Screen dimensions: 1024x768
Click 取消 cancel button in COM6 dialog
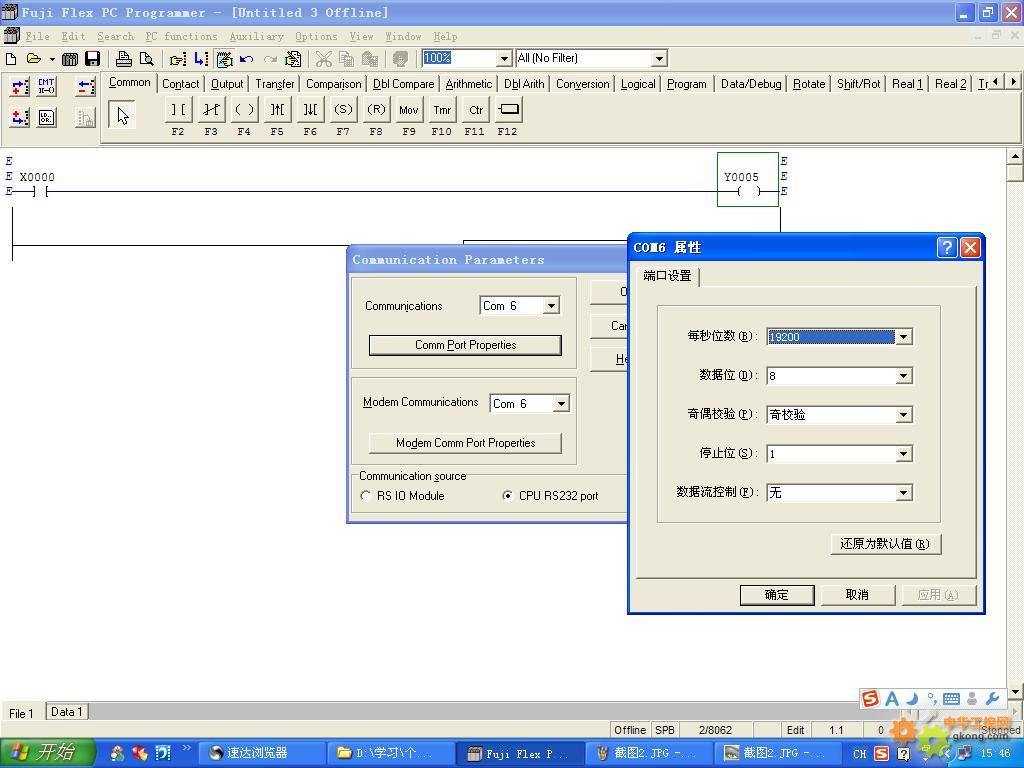pyautogui.click(x=857, y=595)
